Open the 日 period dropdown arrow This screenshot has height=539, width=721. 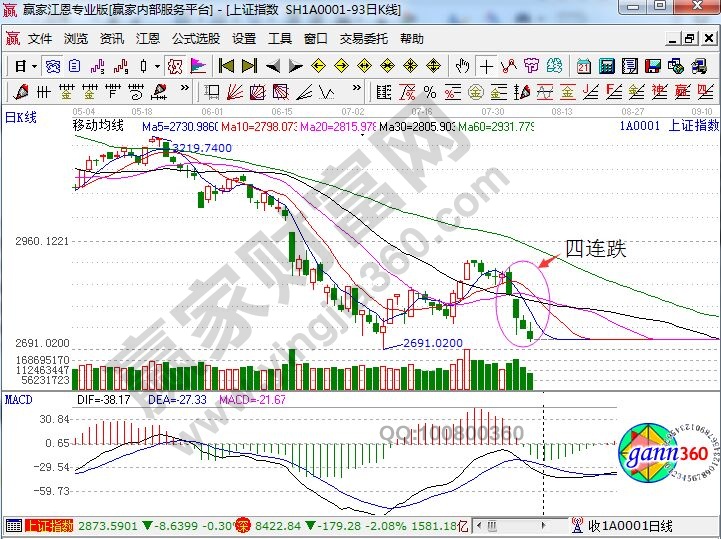pyautogui.click(x=33, y=66)
